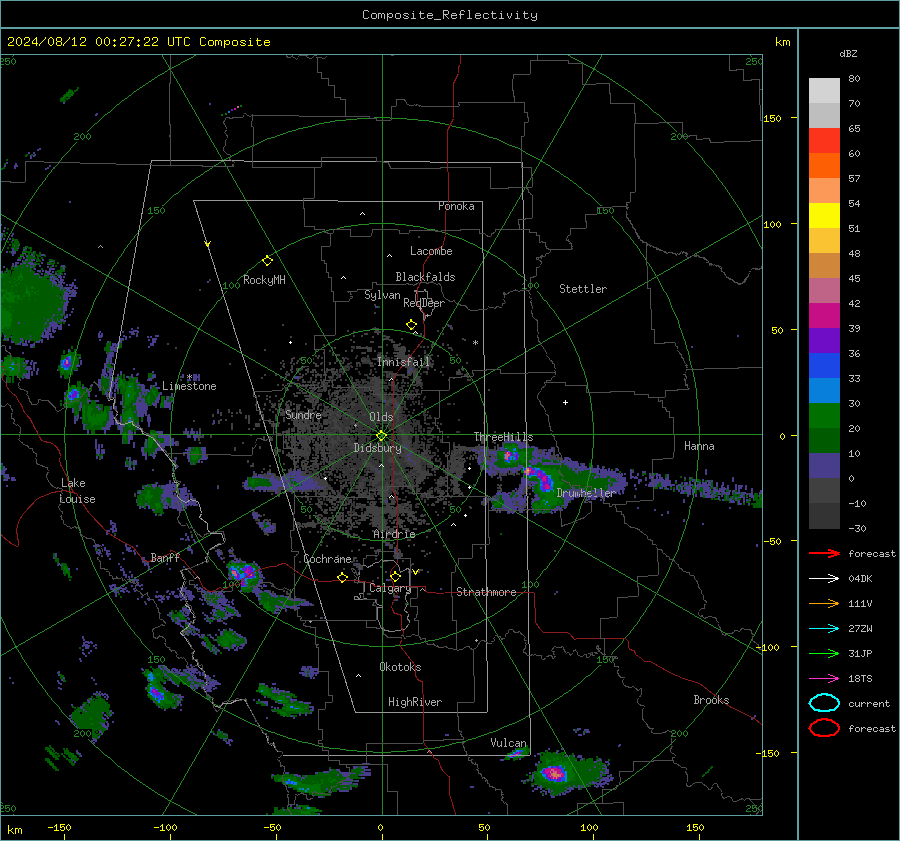
Task: Click the Strathmore town label
Action: [x=486, y=592]
